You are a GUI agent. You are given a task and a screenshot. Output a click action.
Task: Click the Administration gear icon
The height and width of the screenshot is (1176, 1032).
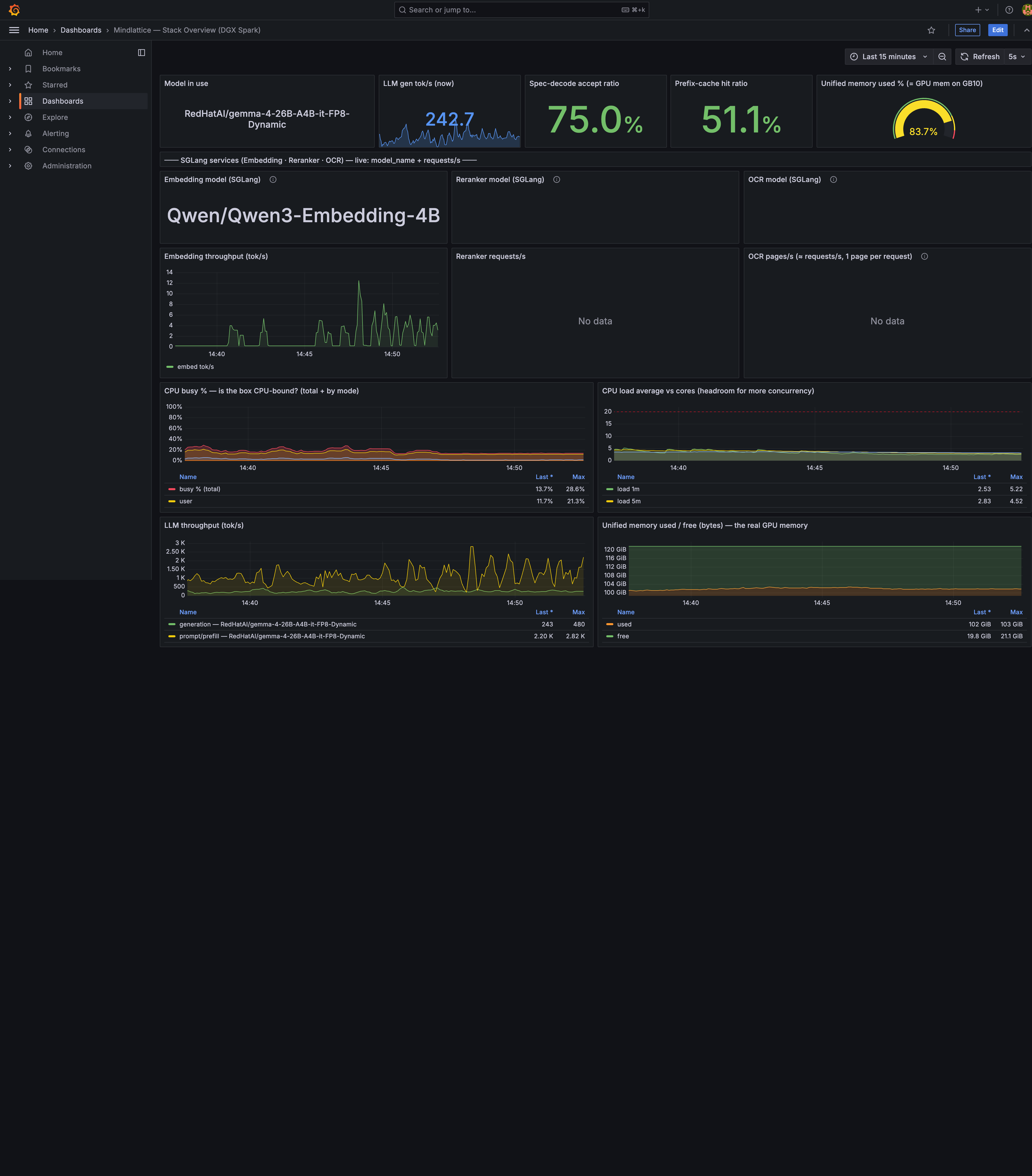coord(28,166)
